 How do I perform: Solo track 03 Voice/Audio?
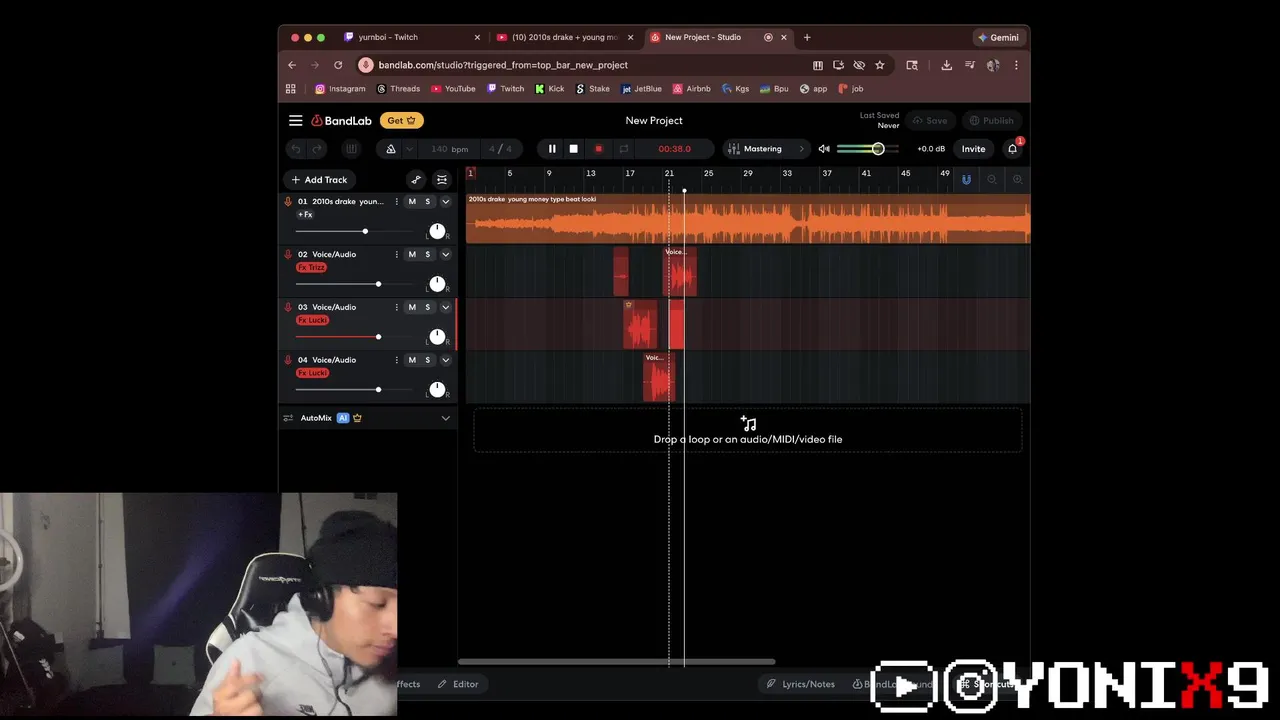click(427, 308)
